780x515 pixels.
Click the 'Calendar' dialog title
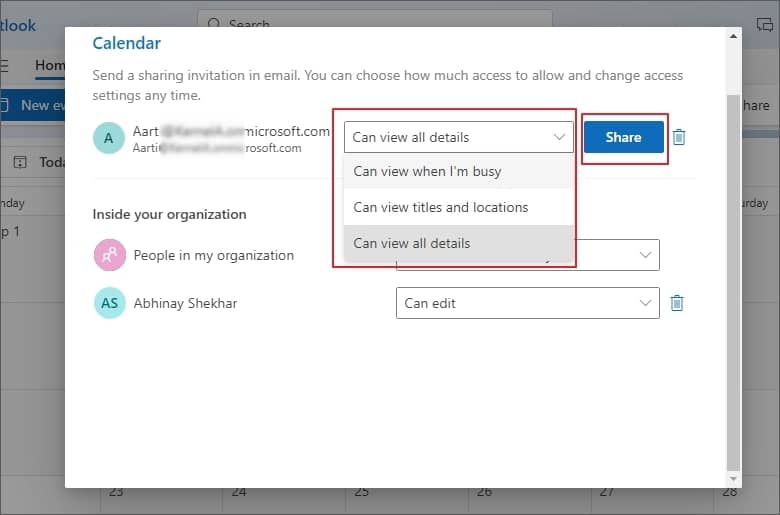coord(126,43)
